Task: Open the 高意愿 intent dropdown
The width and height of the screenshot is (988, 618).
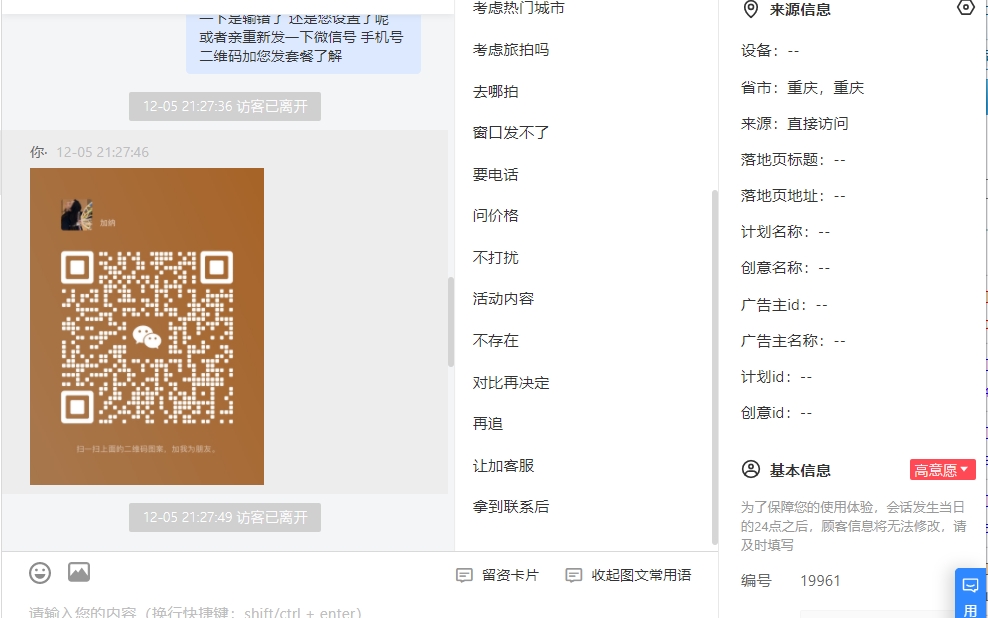Action: [x=943, y=470]
